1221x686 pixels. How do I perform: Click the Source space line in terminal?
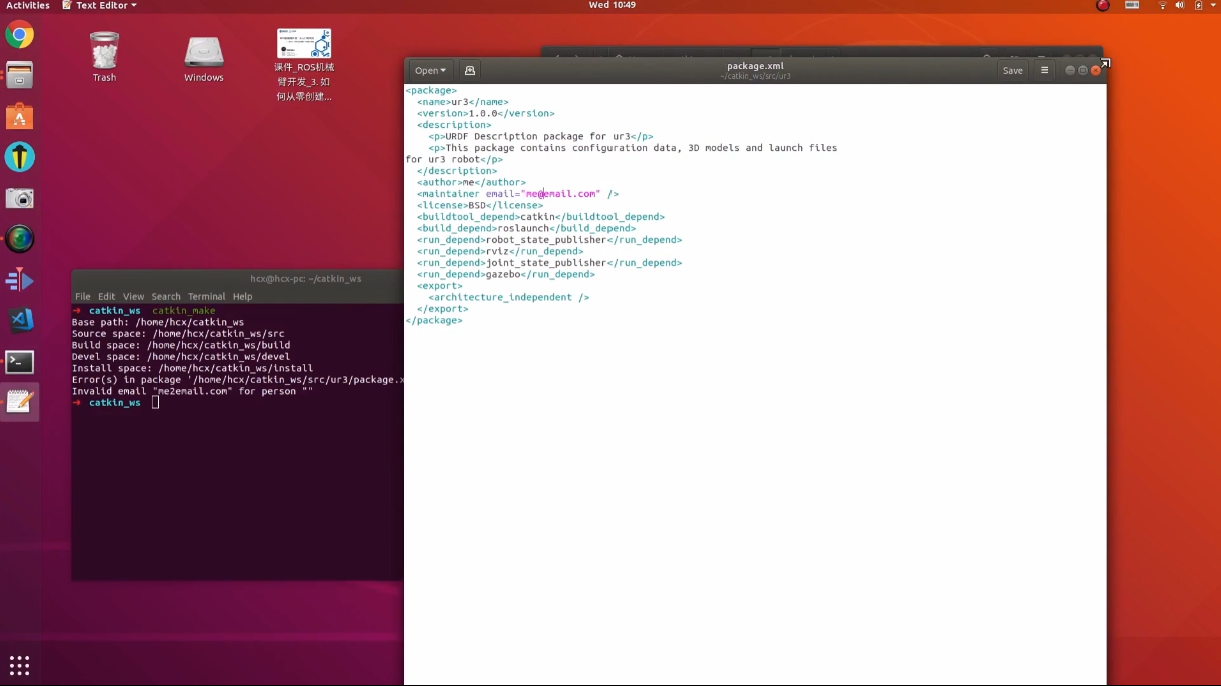click(x=178, y=334)
